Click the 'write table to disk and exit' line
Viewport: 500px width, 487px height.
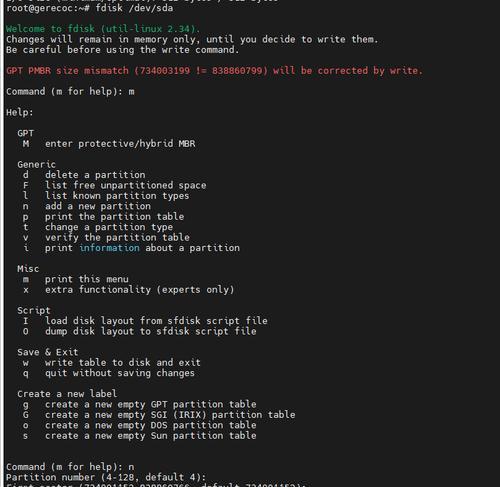[123, 362]
